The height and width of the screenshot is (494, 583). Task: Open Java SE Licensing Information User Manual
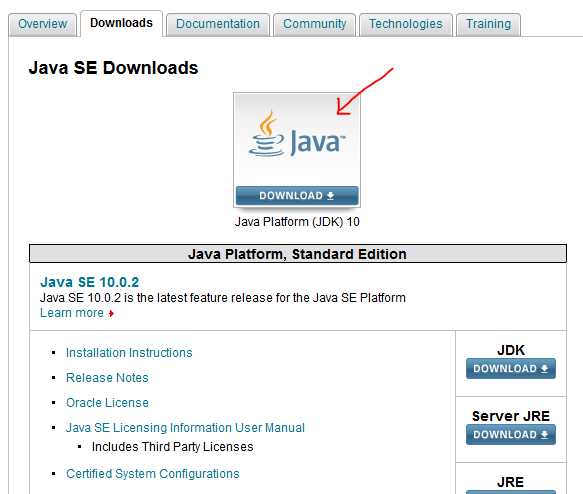point(185,427)
